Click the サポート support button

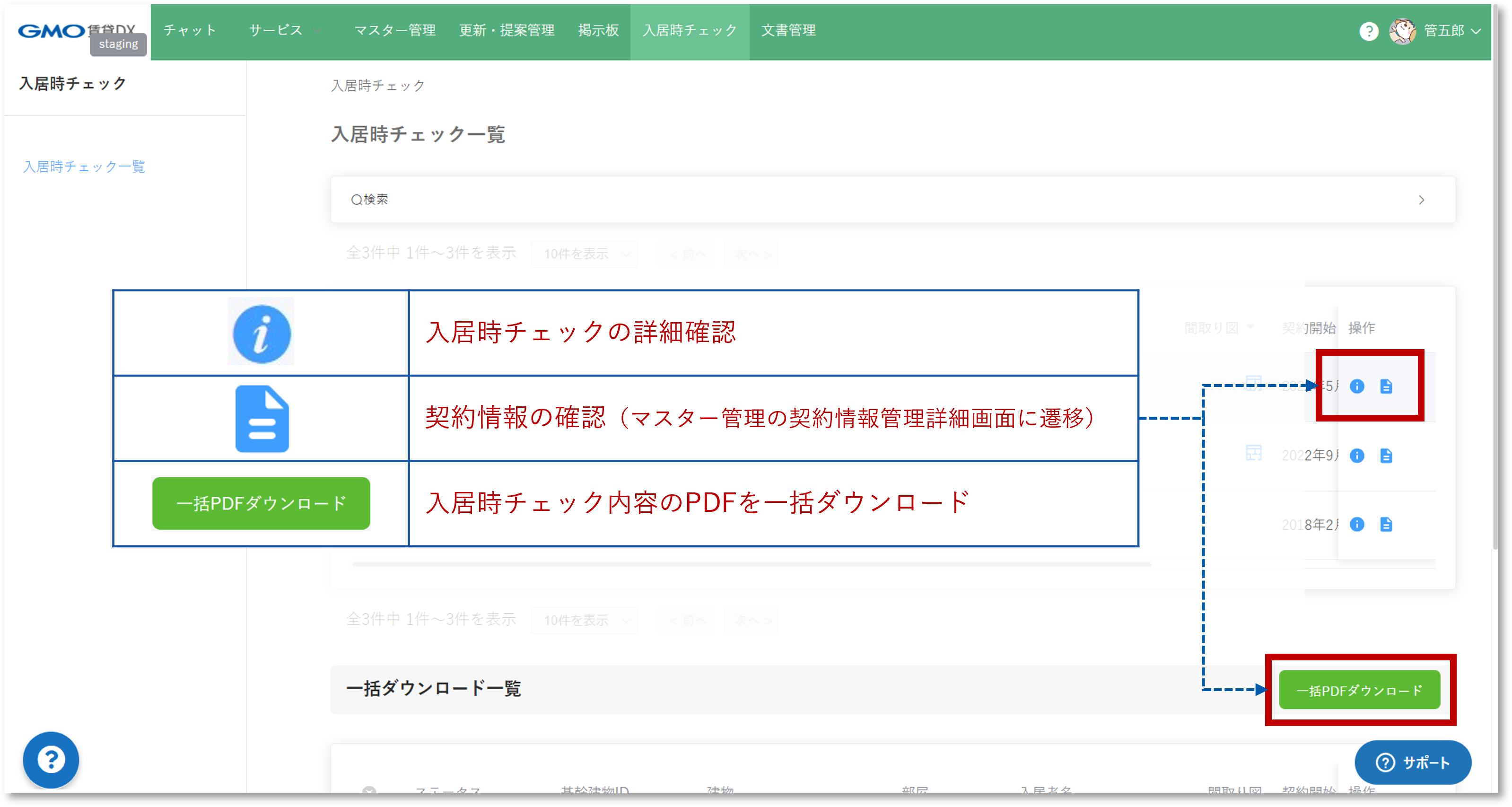click(1412, 763)
